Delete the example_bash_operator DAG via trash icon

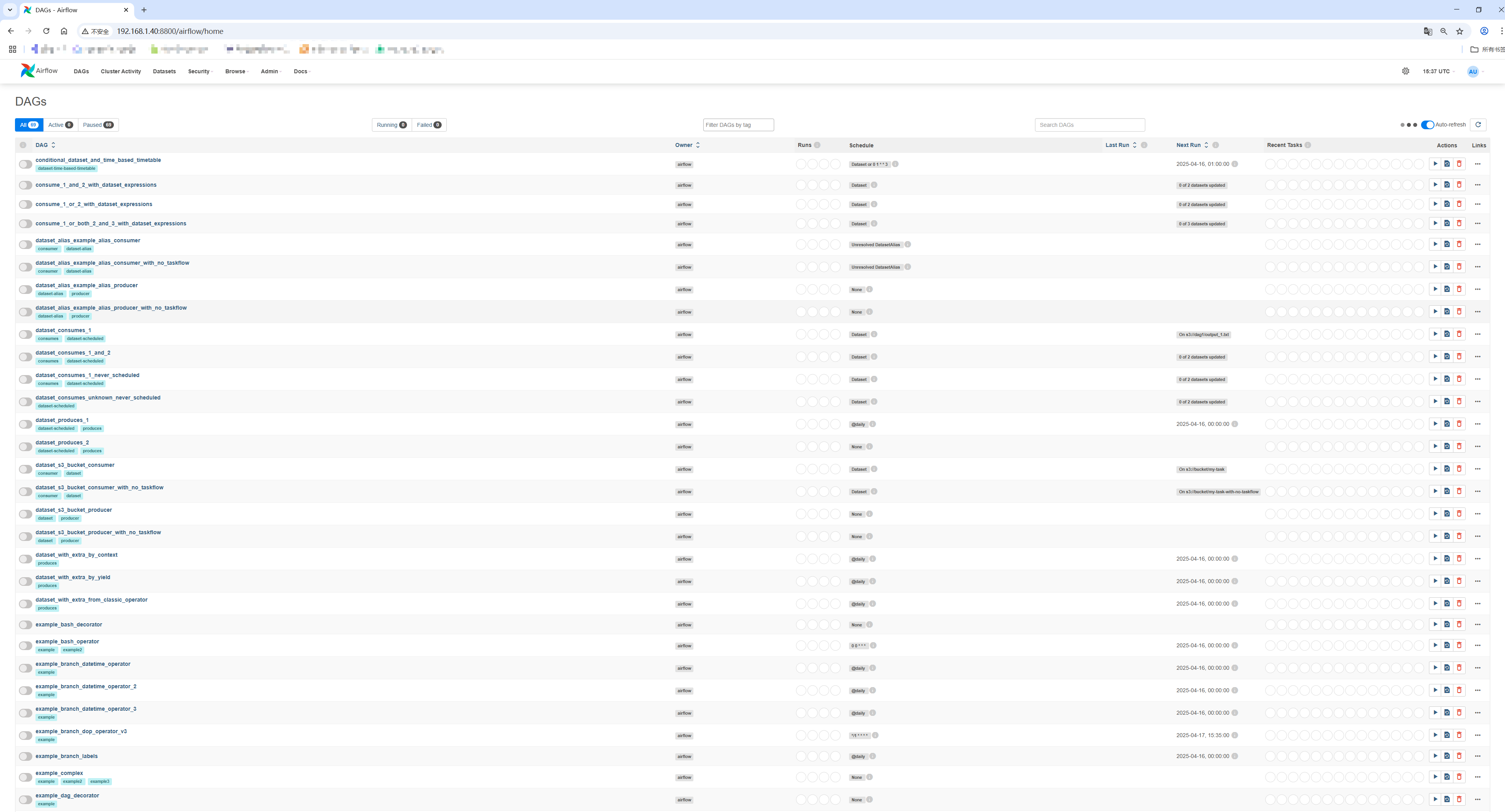(1459, 645)
